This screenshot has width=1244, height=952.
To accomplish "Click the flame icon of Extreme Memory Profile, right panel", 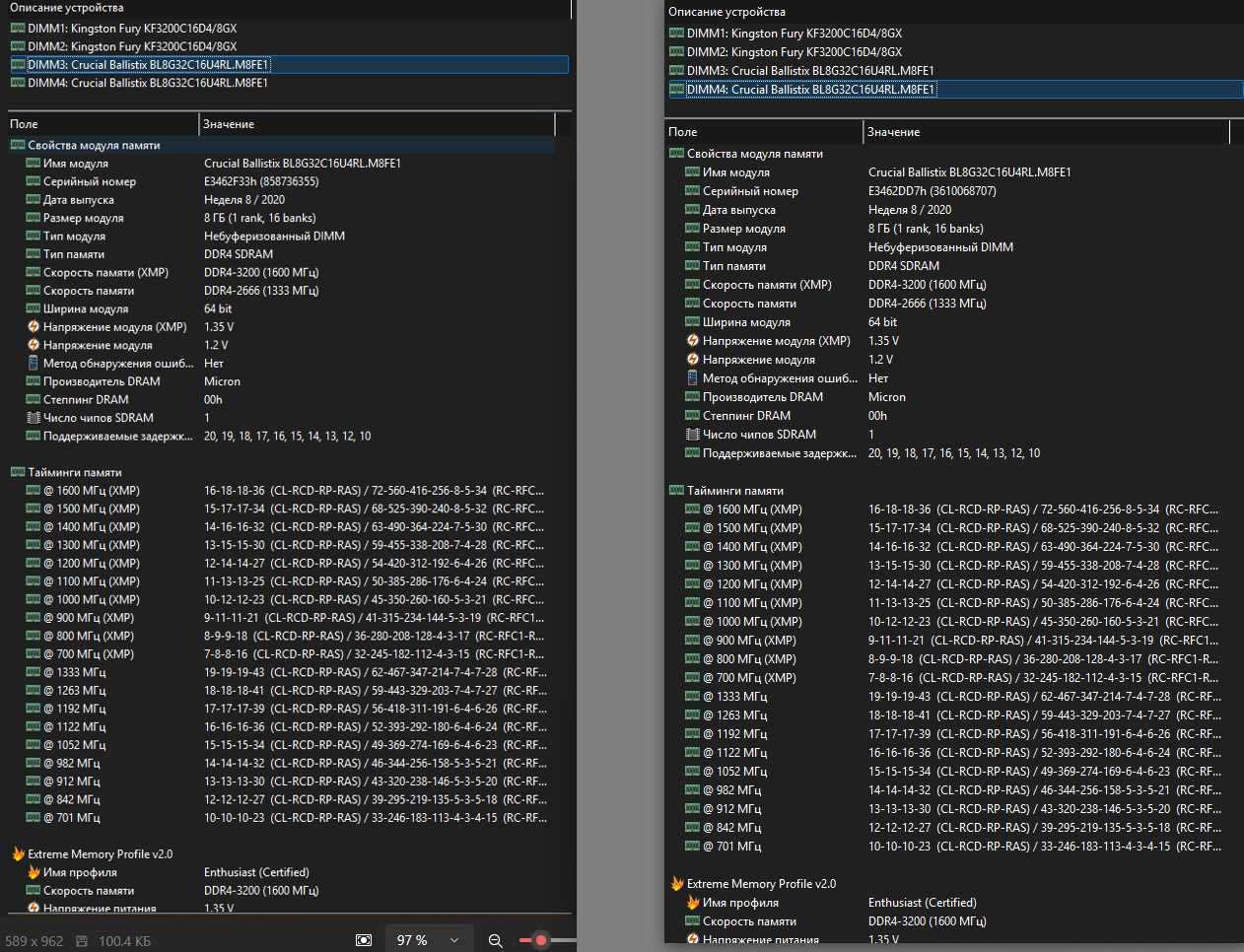I will pos(677,884).
